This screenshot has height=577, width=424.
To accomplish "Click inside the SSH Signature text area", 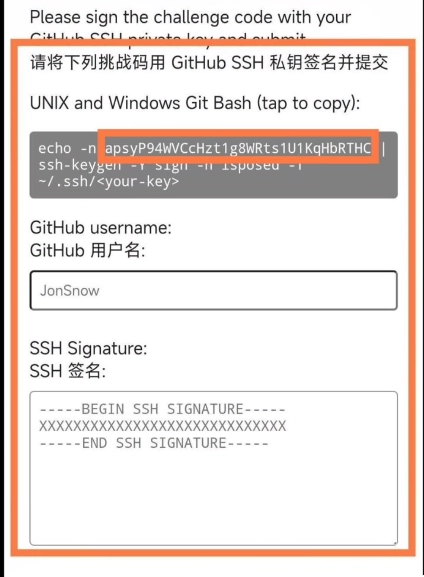I will tap(213, 468).
